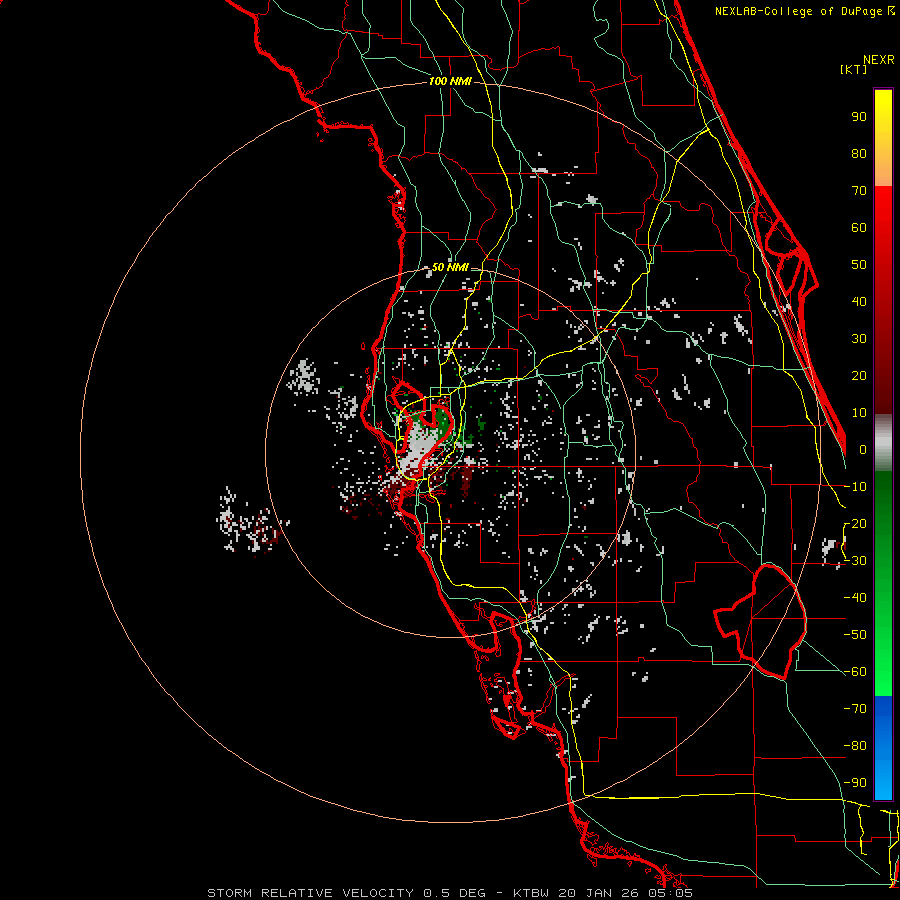This screenshot has height=900, width=900.
Task: Click the 20 value on velocity scale
Action: point(859,376)
